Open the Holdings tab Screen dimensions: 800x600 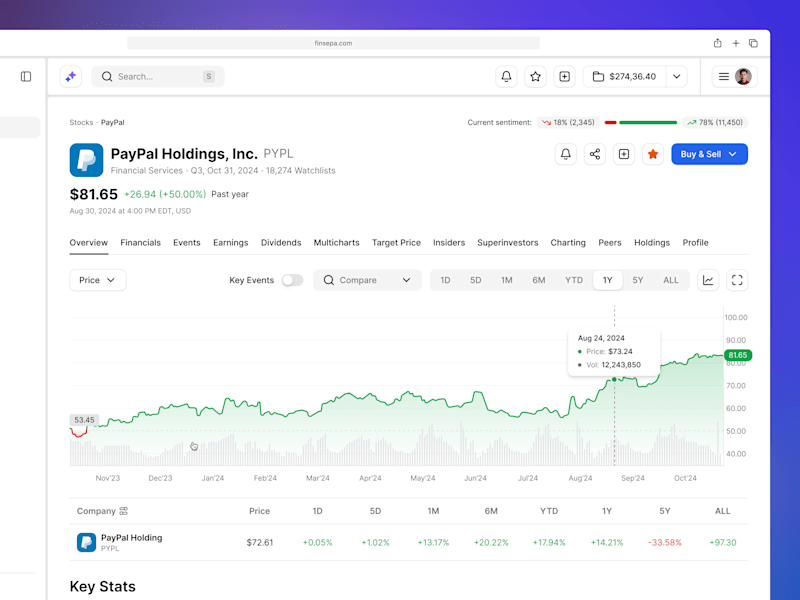(x=652, y=243)
